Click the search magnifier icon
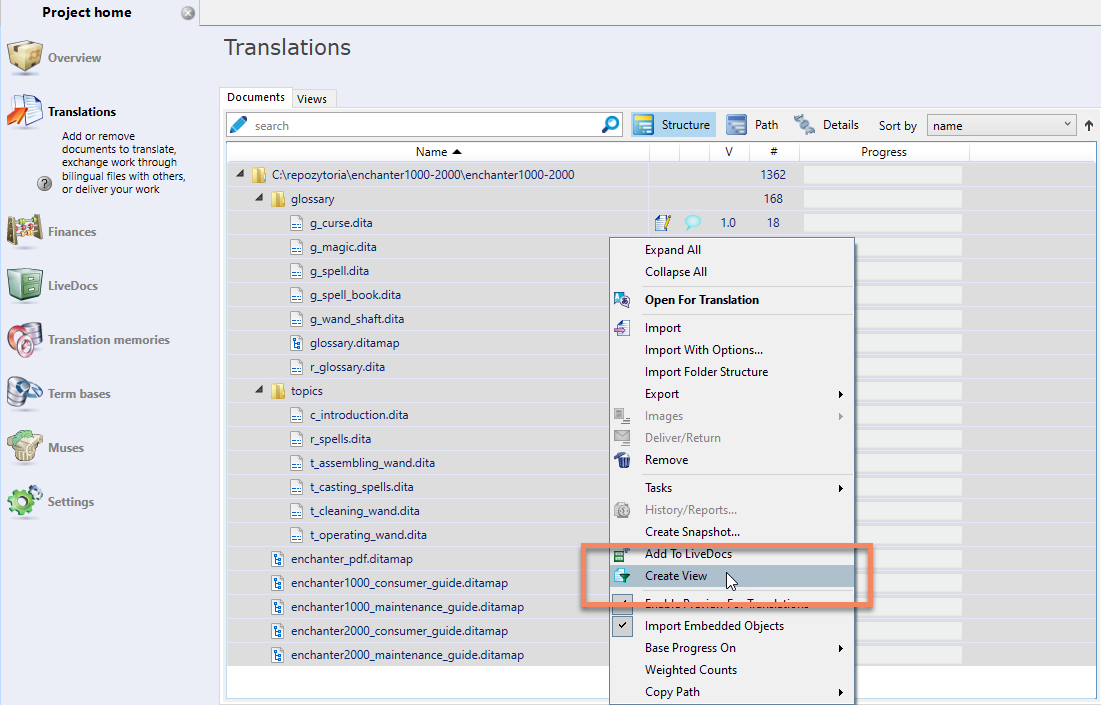The height and width of the screenshot is (705, 1101). 610,125
